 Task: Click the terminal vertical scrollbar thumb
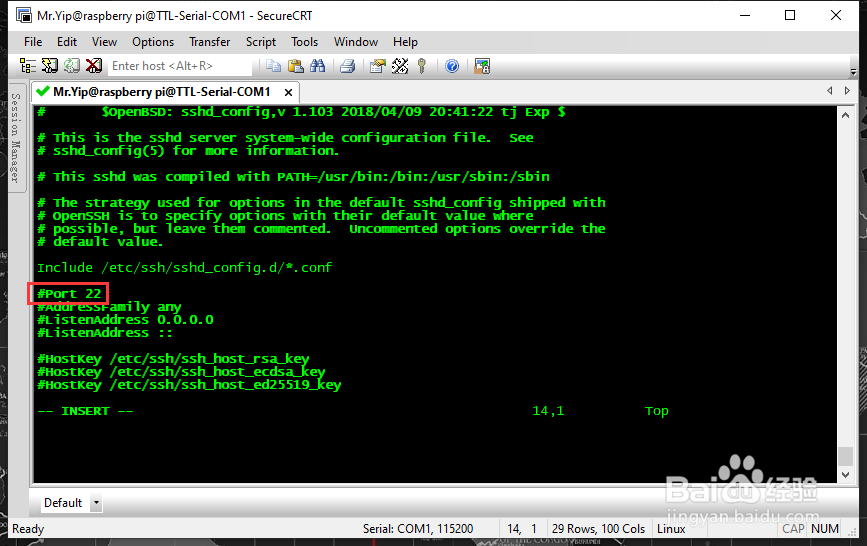pyautogui.click(x=845, y=457)
